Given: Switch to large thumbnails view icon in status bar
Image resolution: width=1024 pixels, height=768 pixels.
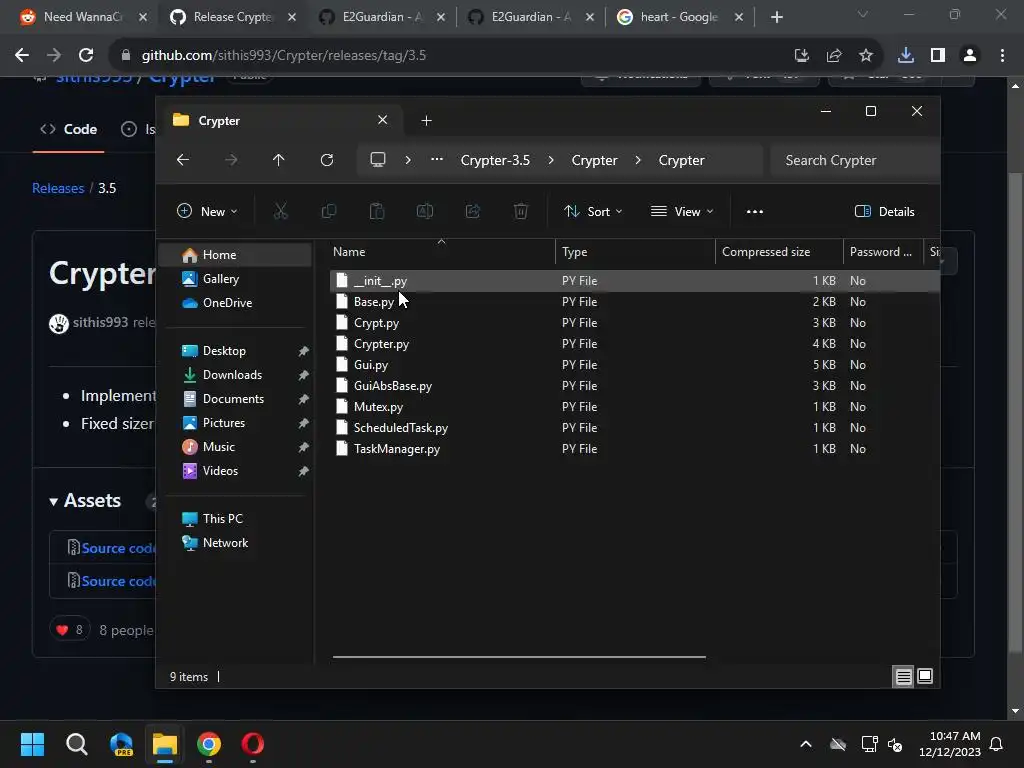Looking at the screenshot, I should coord(925,677).
